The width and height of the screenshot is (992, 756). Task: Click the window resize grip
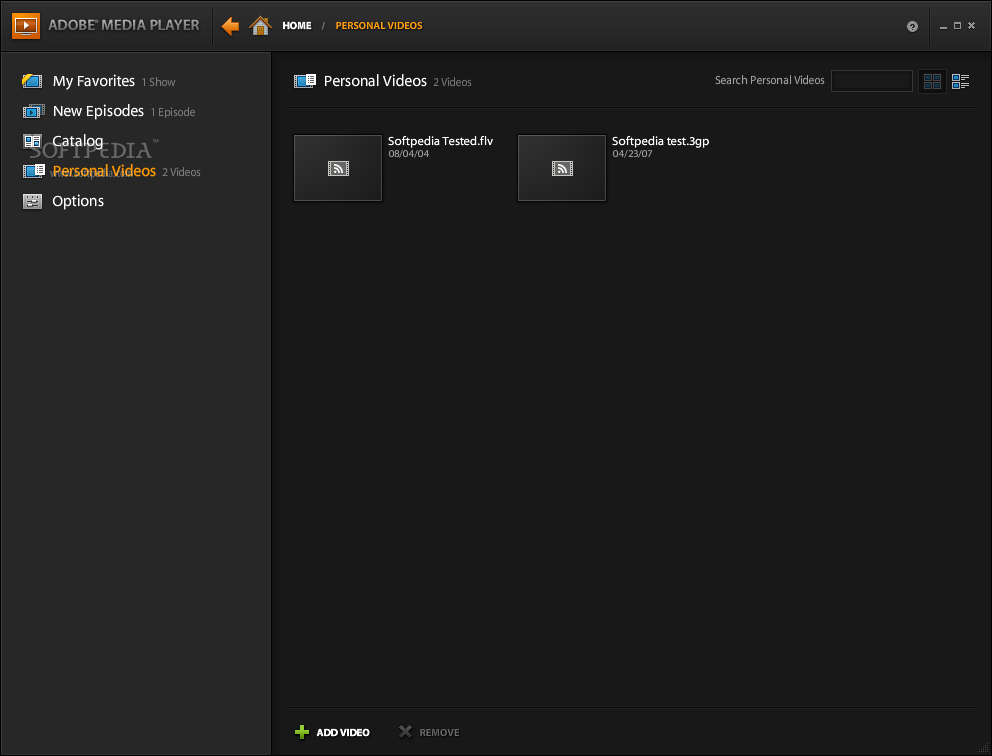[982, 747]
